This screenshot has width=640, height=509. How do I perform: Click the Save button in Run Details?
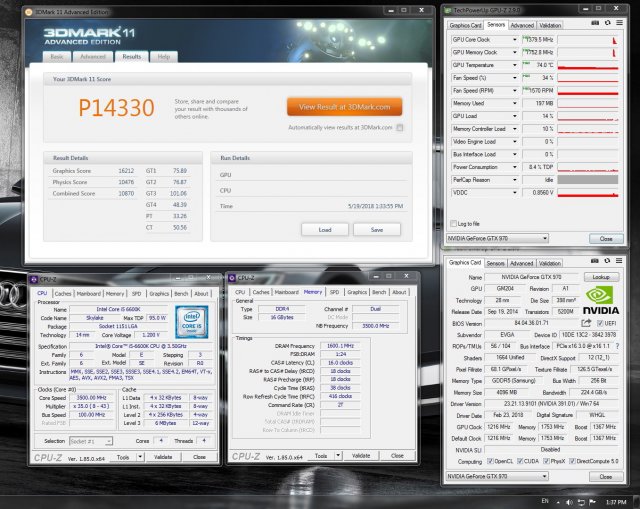pyautogui.click(x=376, y=229)
